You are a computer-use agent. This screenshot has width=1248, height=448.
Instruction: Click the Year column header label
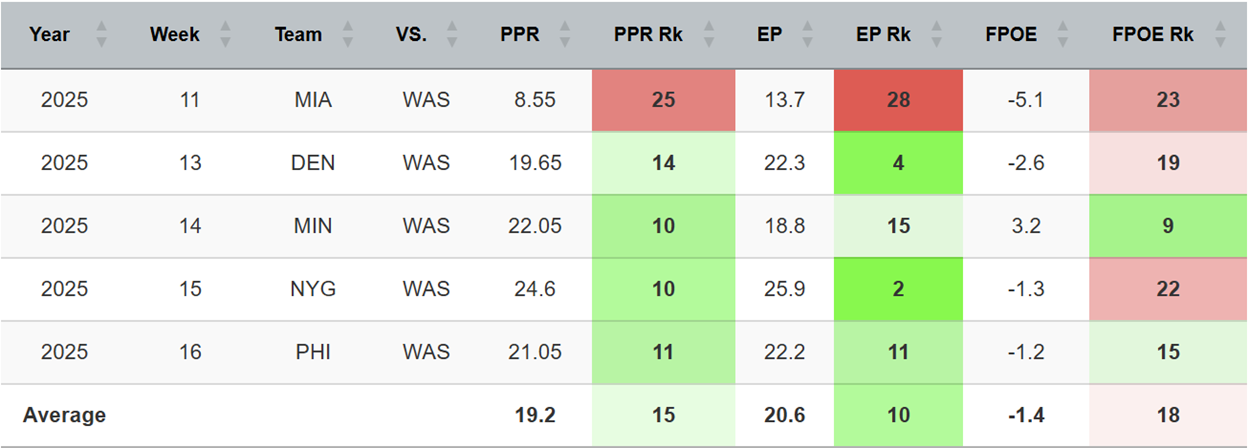pyautogui.click(x=49, y=35)
